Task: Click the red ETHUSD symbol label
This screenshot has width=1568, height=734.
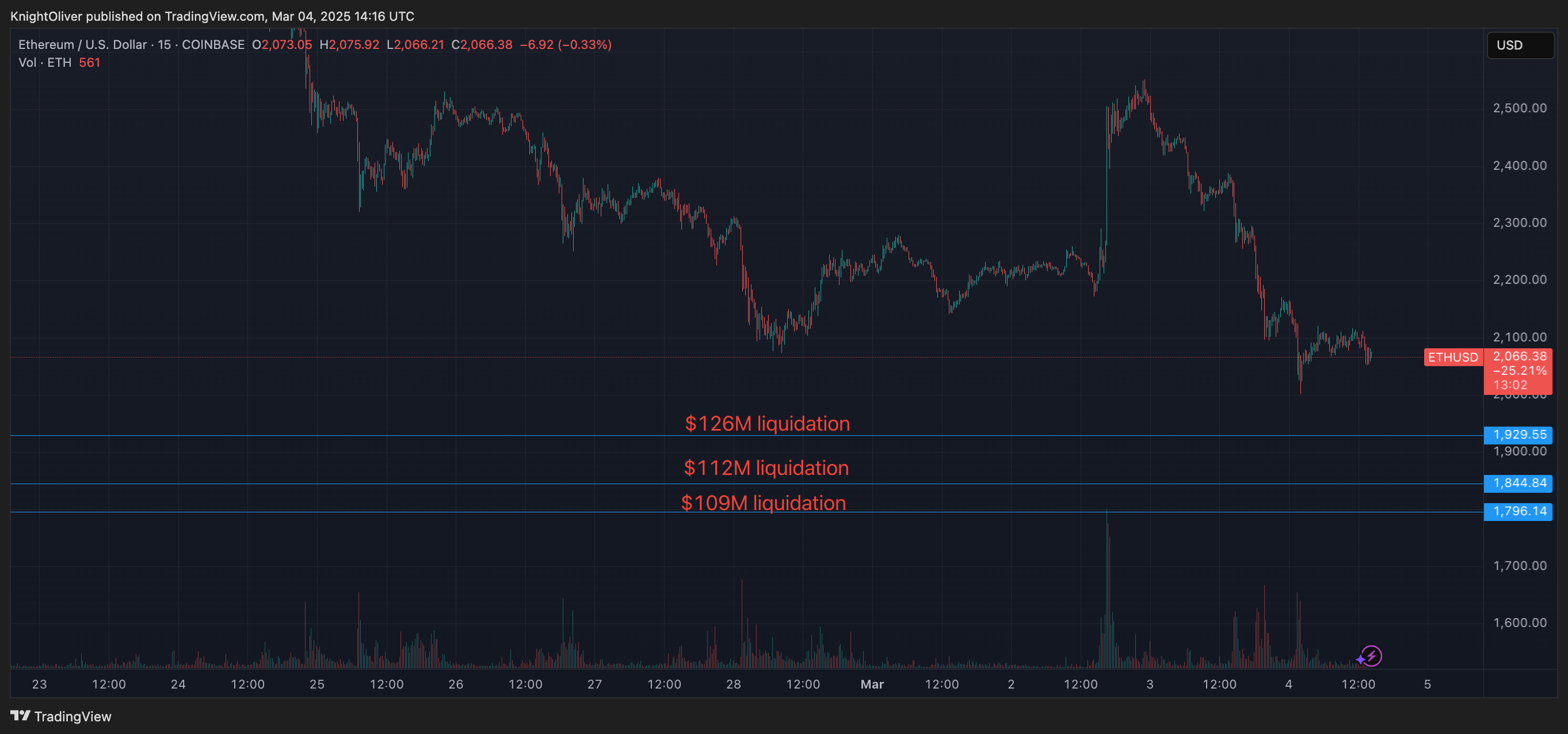Action: [1453, 358]
